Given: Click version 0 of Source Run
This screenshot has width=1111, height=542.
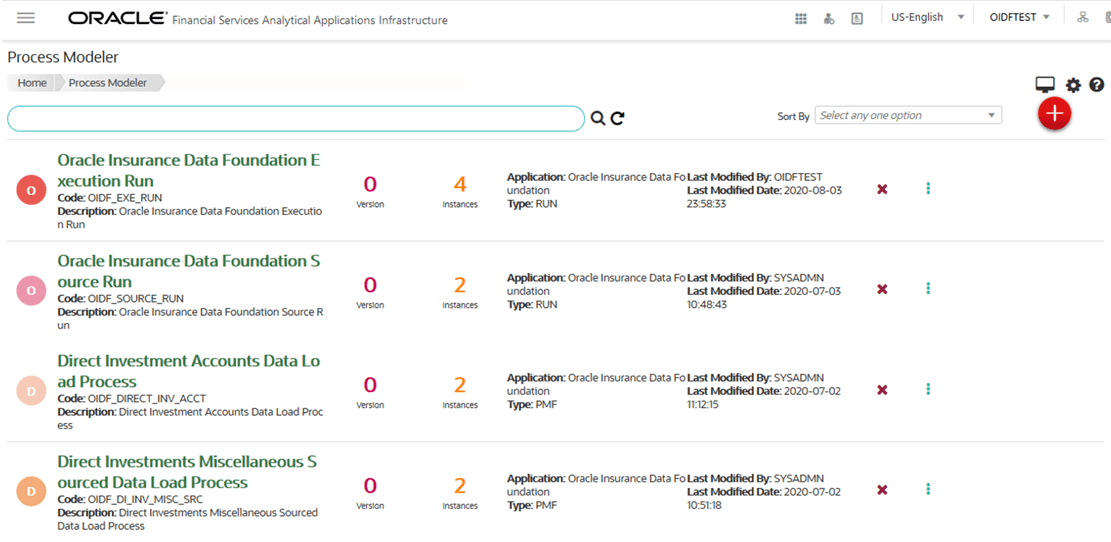Looking at the screenshot, I should [370, 285].
